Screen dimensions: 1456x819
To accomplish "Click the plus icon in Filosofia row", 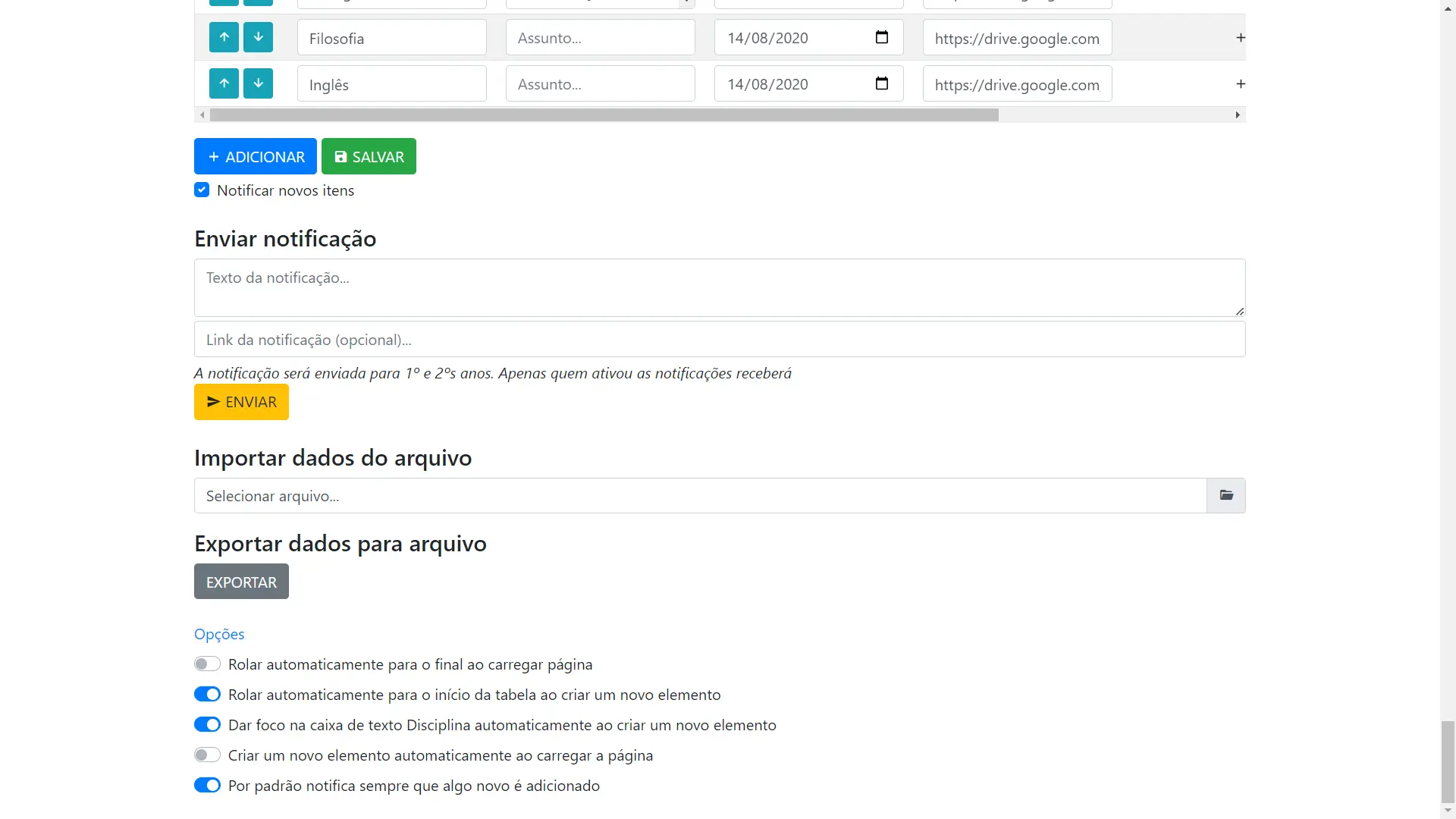I will click(x=1241, y=37).
